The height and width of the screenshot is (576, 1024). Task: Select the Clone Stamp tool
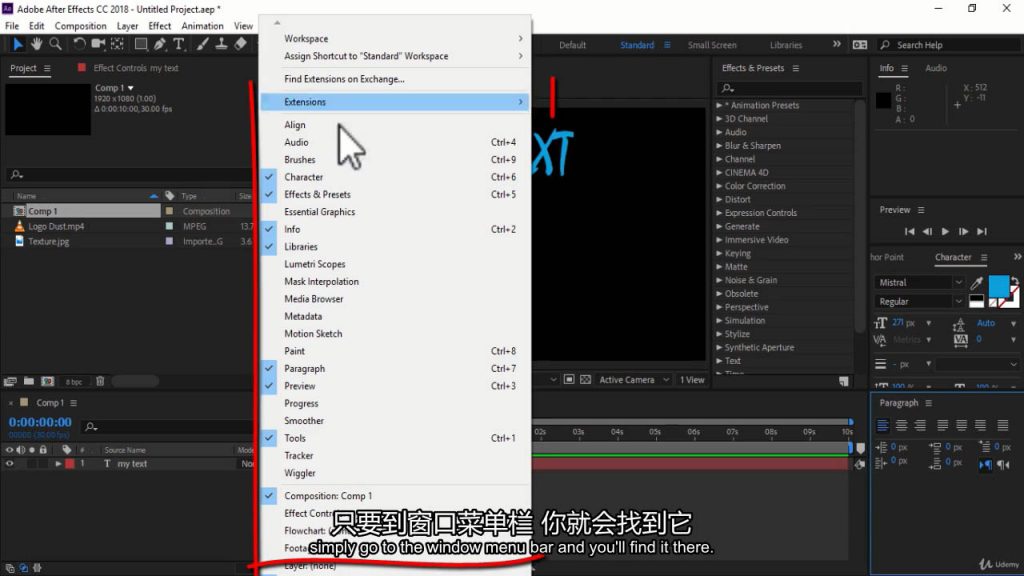point(221,44)
